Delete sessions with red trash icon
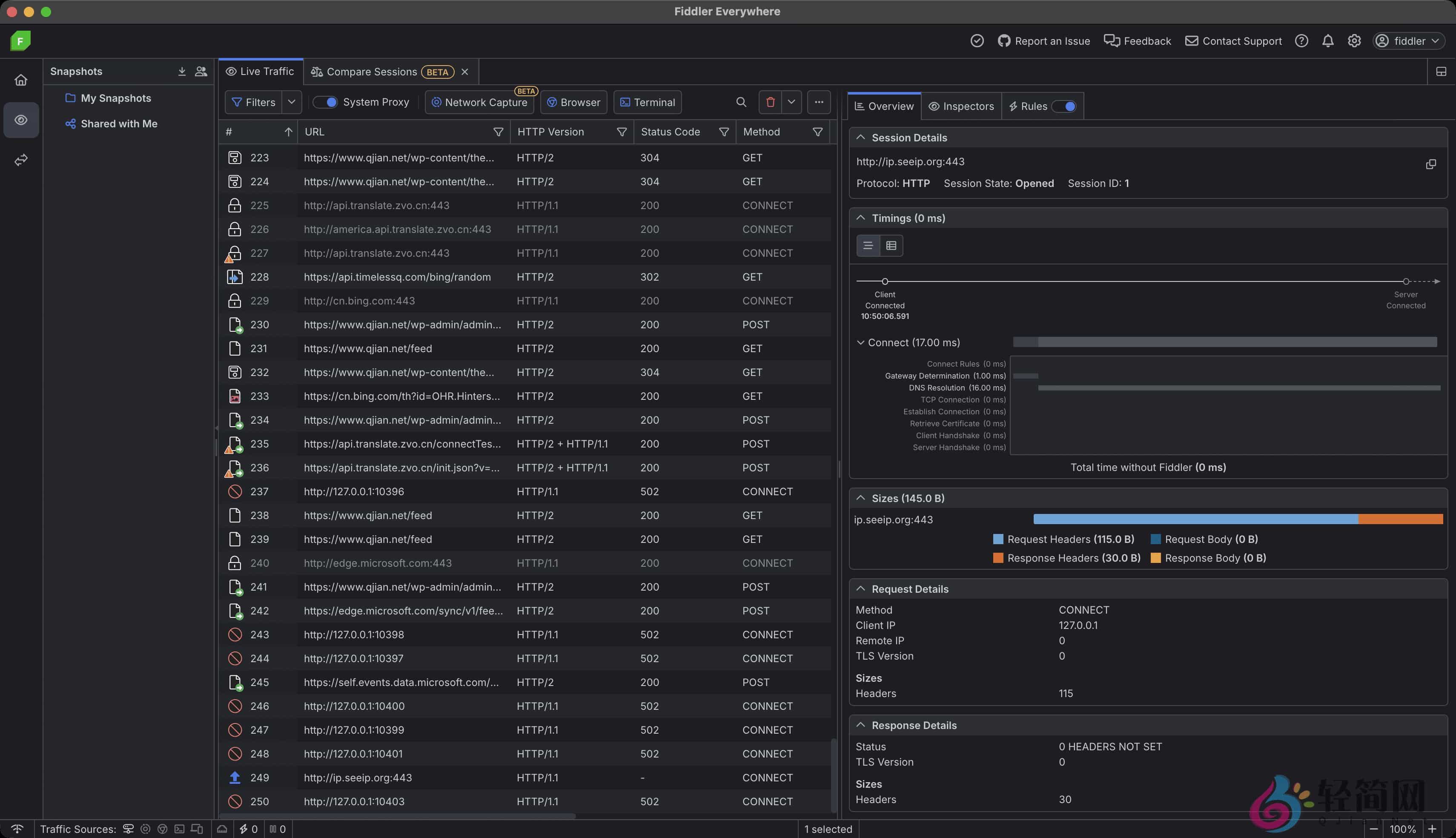The height and width of the screenshot is (838, 1456). coord(770,103)
